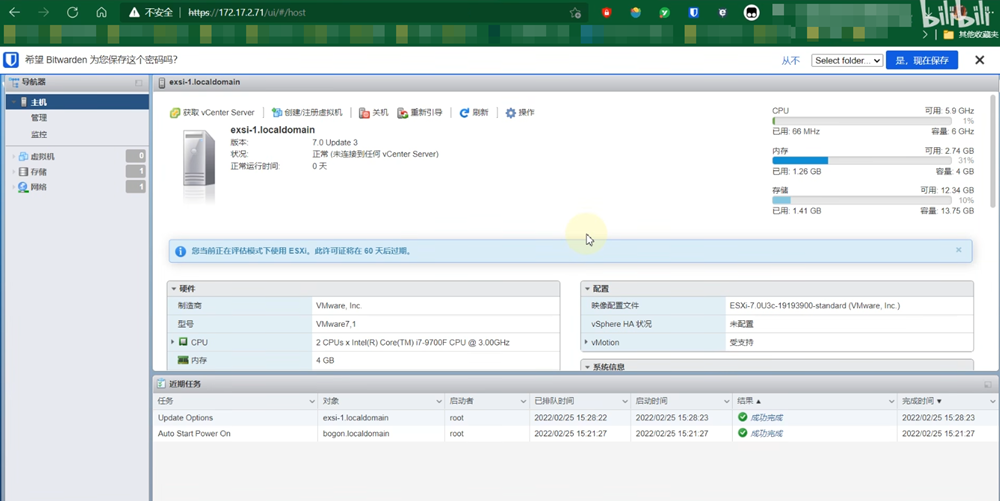Open 操作 actions gear menu
This screenshot has height=501, width=1000.
point(520,113)
